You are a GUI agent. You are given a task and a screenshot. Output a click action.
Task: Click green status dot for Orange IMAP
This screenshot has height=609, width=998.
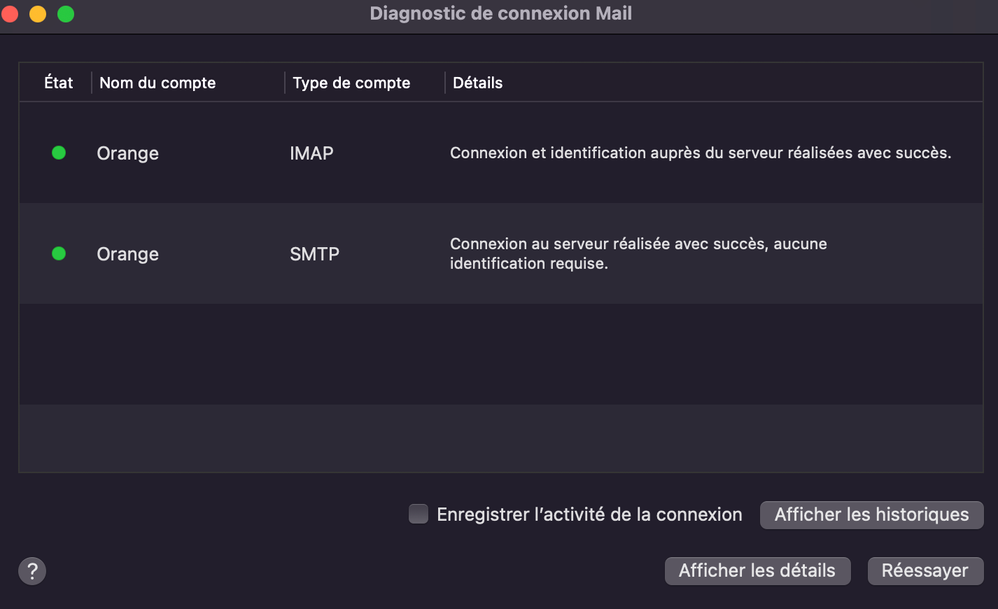click(59, 153)
